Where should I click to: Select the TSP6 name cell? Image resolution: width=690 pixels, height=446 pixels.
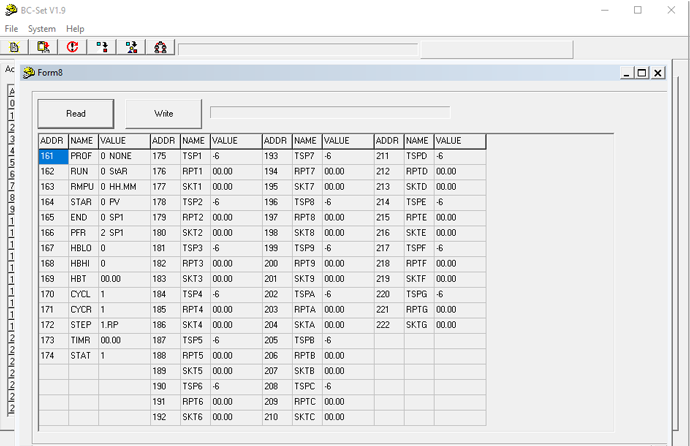point(195,386)
